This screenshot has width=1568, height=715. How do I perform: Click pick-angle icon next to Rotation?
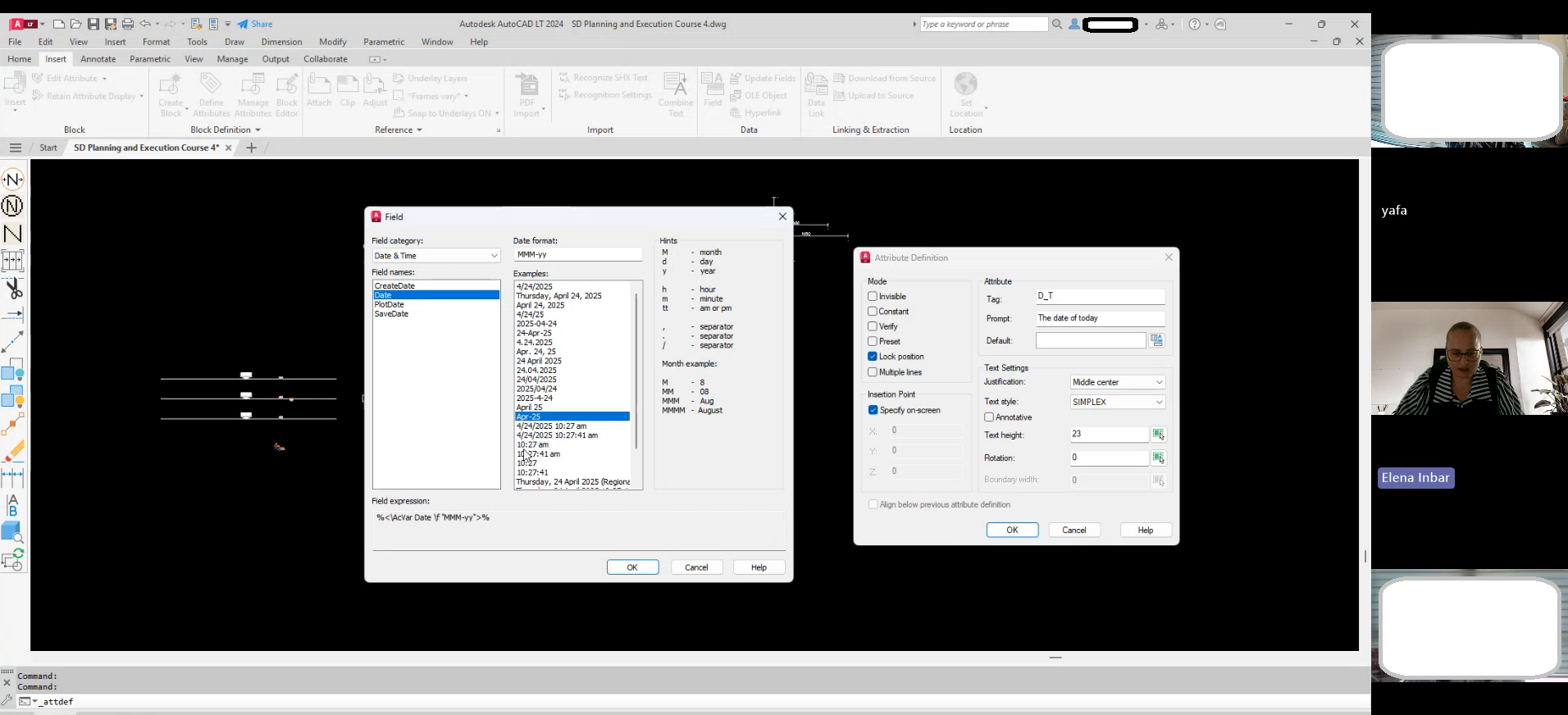(1158, 458)
